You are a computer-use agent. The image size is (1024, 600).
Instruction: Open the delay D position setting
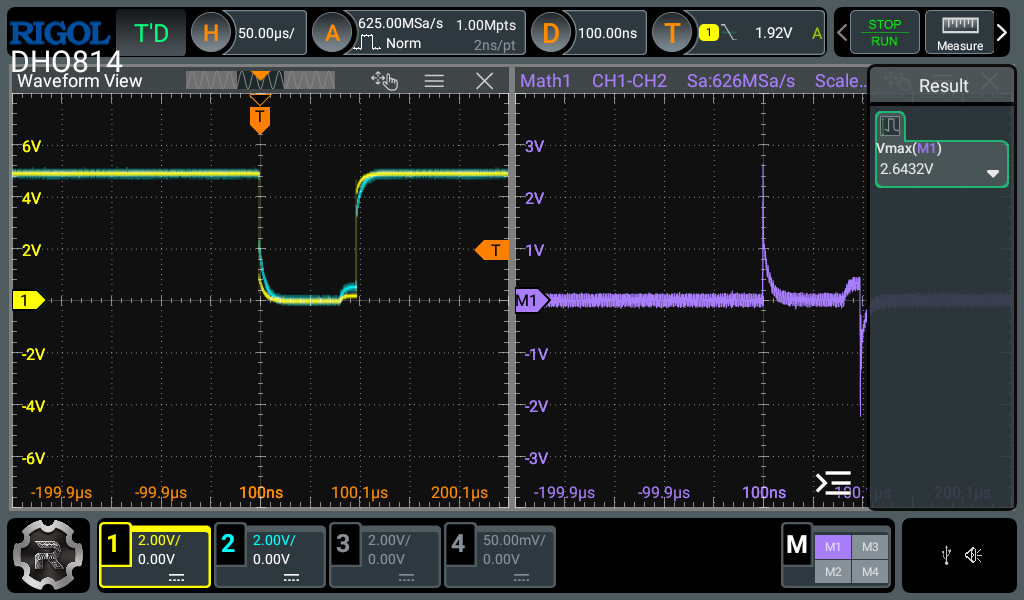click(x=550, y=33)
